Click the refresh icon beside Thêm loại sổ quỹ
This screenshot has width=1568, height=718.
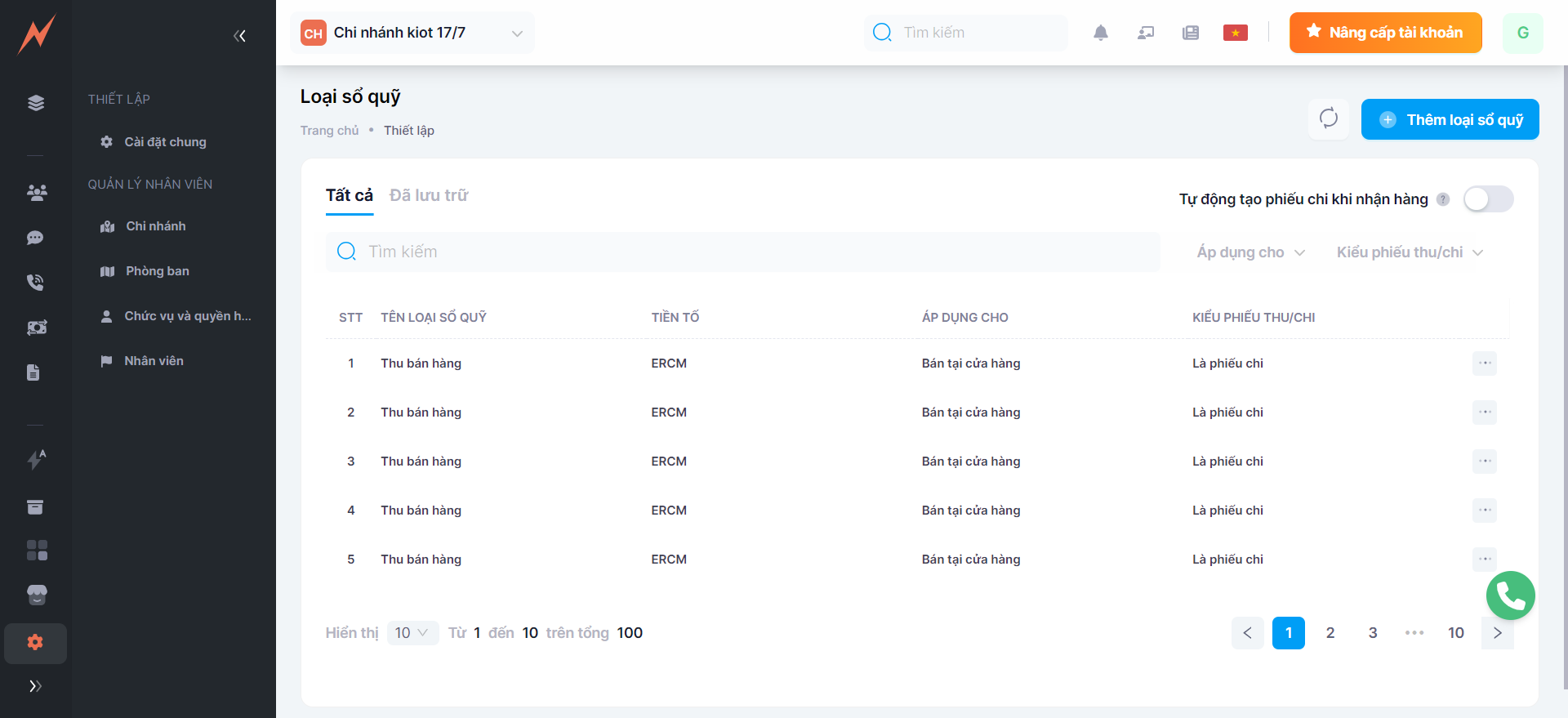pyautogui.click(x=1328, y=118)
